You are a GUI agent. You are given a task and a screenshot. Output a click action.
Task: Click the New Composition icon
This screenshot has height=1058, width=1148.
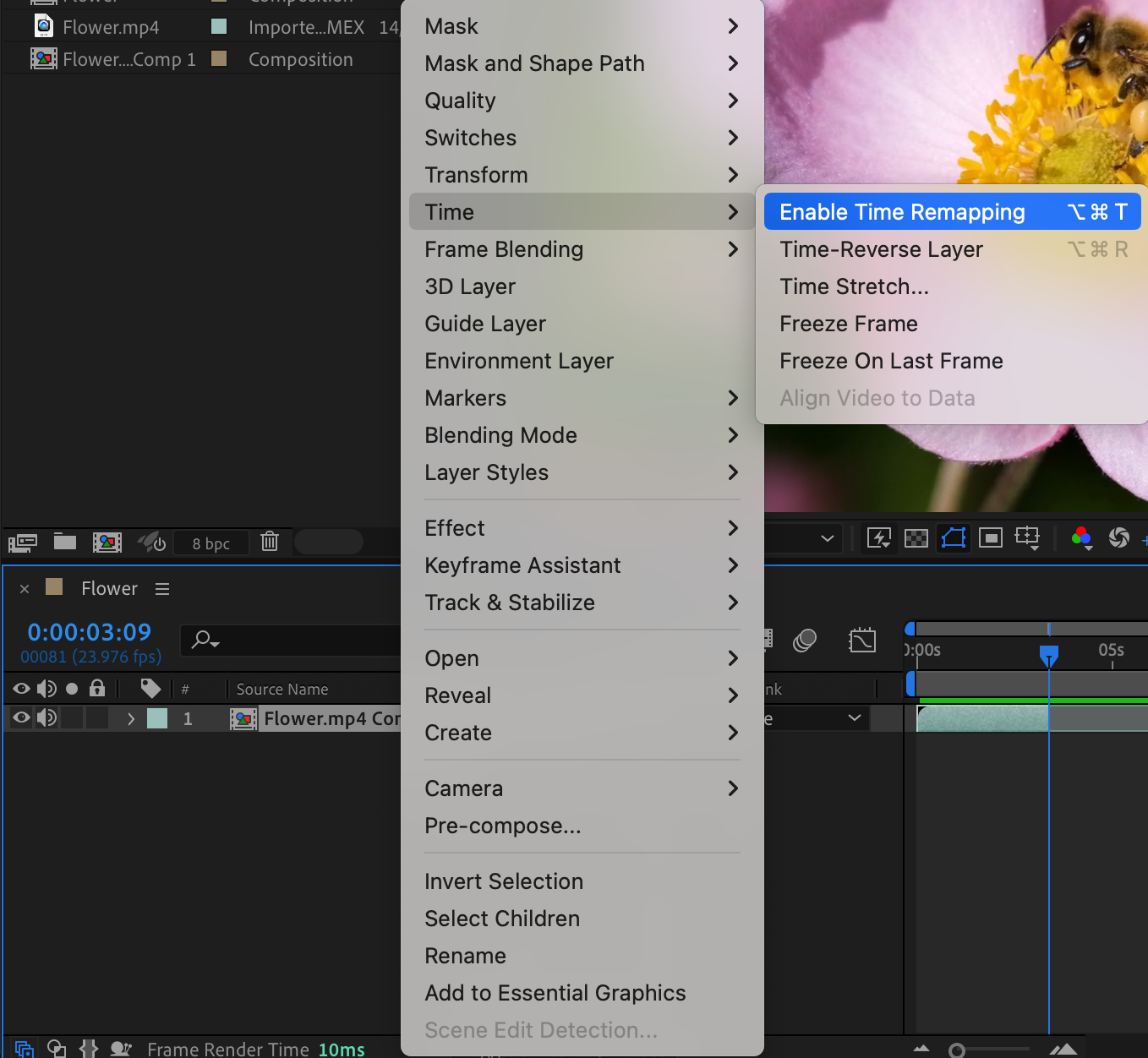click(107, 543)
